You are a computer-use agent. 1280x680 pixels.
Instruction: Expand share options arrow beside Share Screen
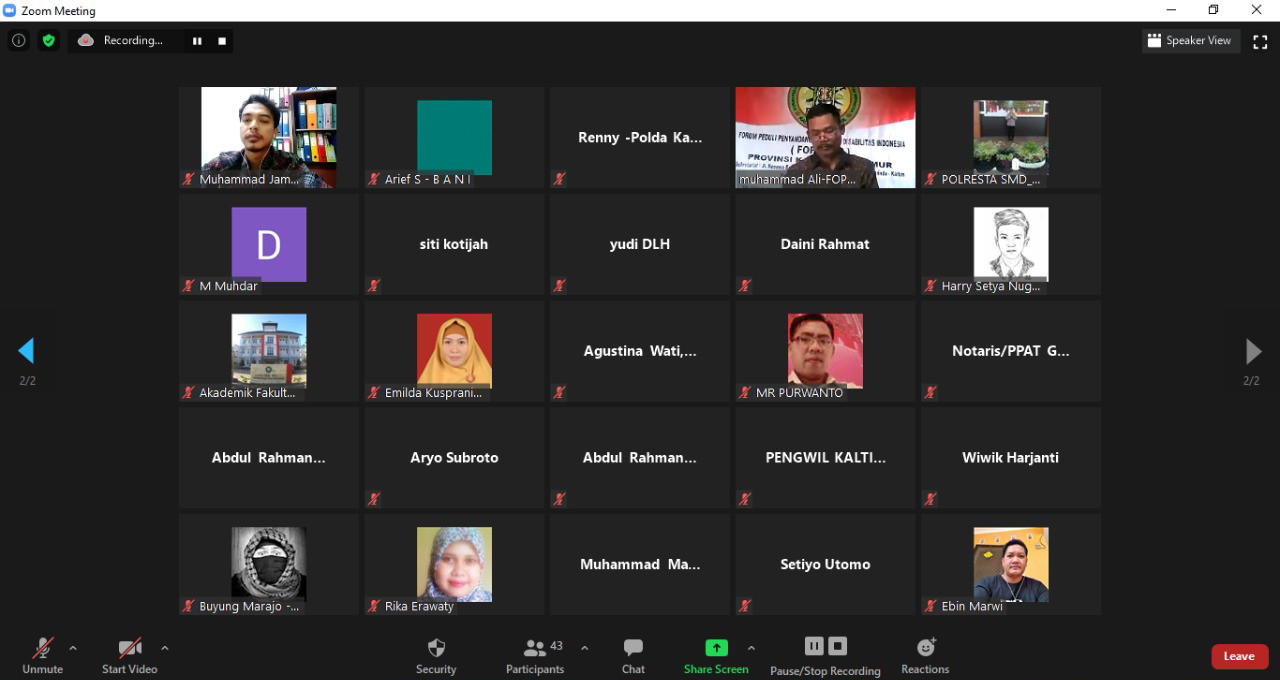pos(751,648)
